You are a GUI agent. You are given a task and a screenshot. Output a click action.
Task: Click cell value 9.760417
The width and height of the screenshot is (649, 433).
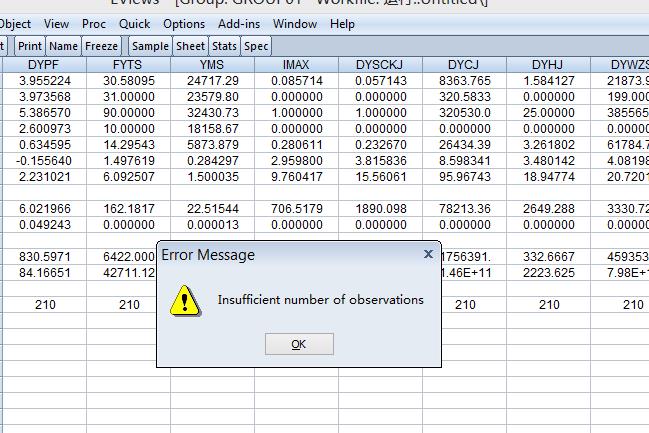[x=297, y=177]
